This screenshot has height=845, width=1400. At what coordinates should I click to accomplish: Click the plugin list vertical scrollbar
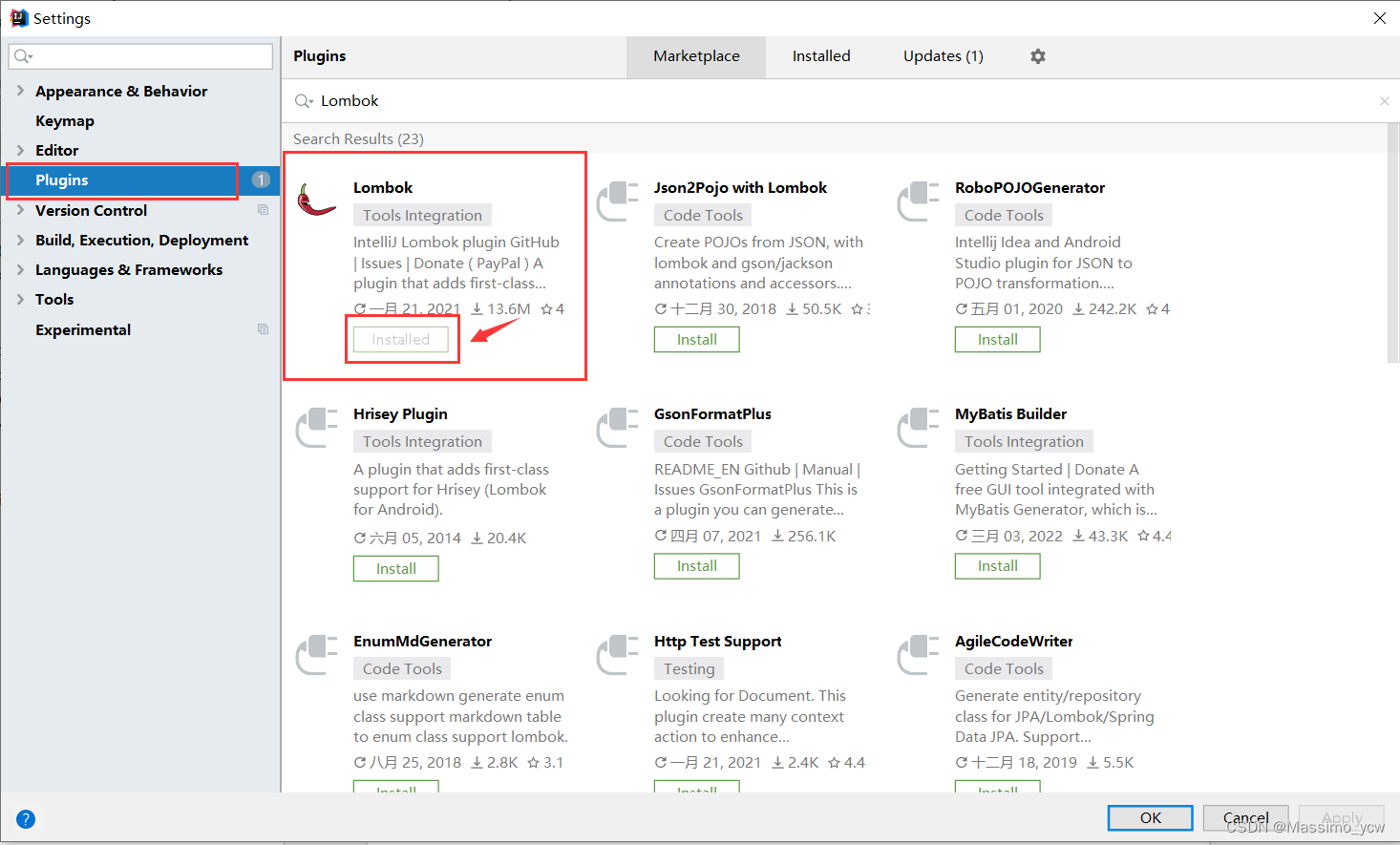[x=1392, y=243]
